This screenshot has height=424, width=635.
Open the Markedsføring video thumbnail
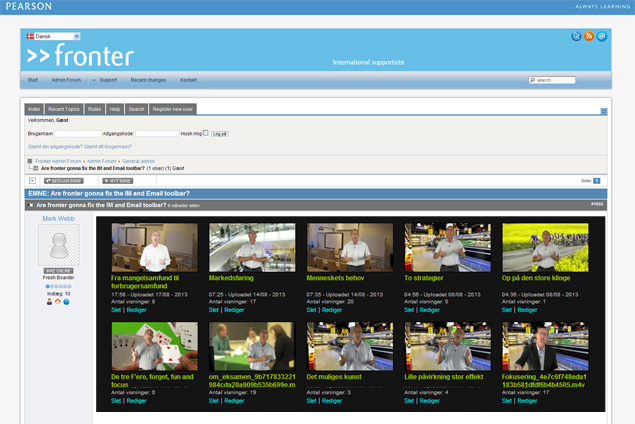point(252,247)
